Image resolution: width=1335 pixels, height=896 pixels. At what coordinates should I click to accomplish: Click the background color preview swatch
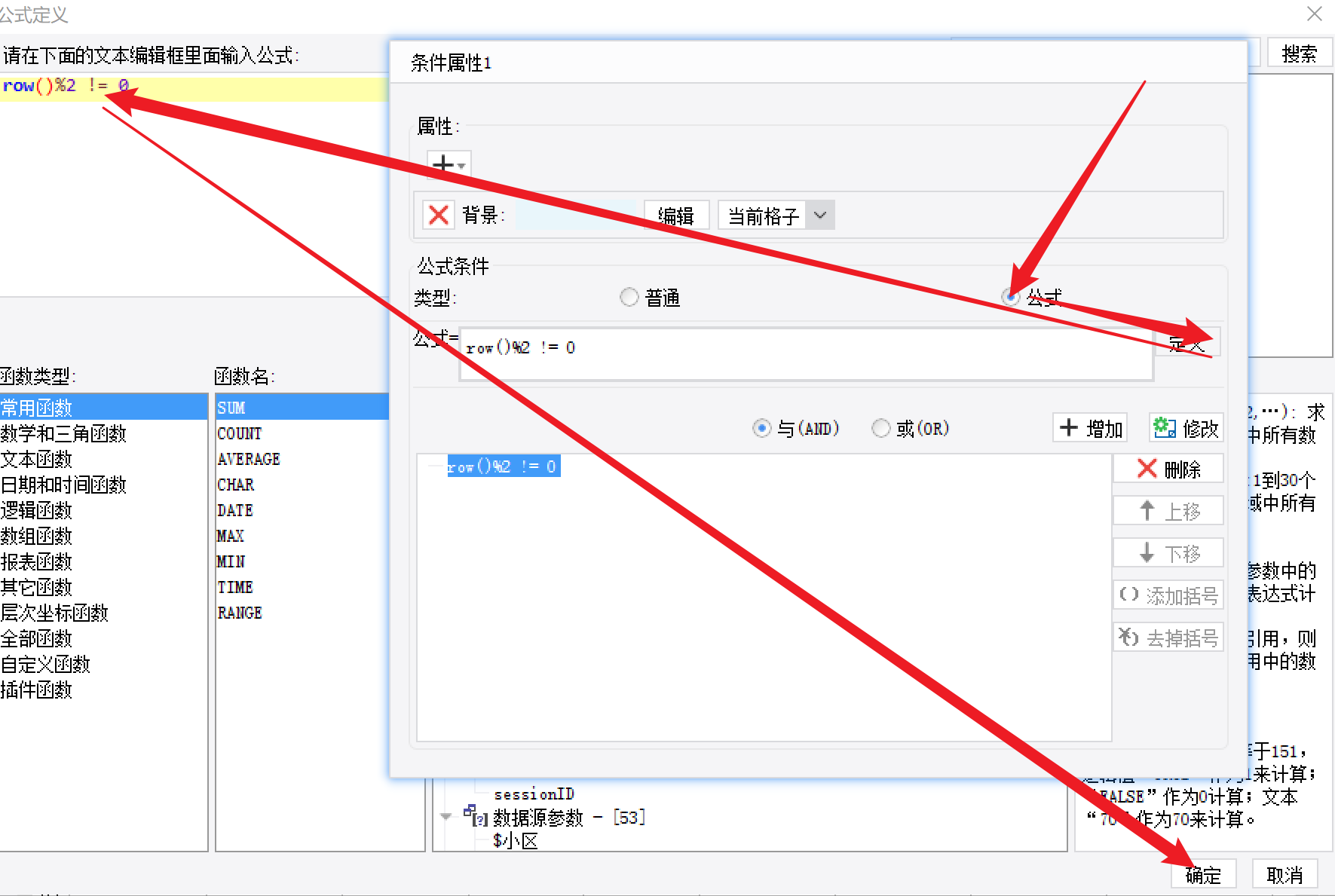point(577,216)
